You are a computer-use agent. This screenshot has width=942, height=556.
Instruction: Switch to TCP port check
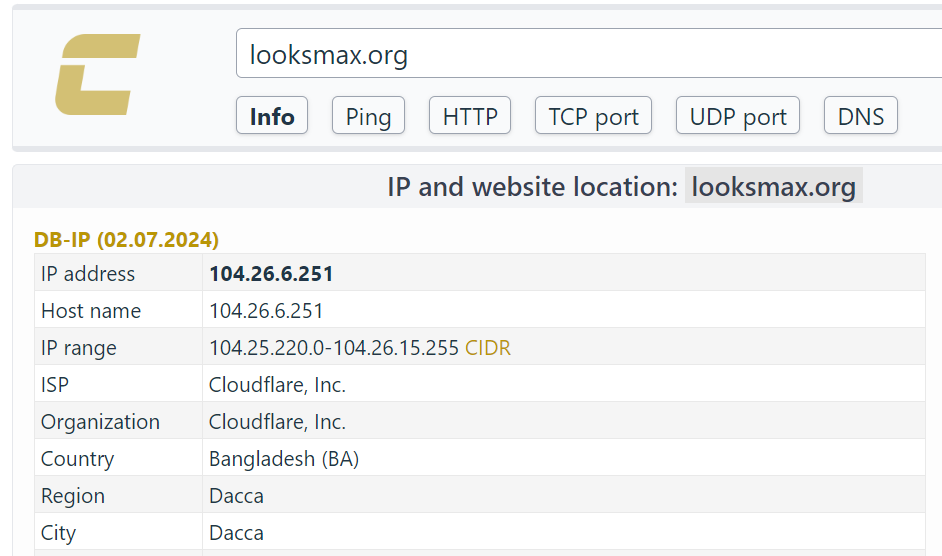(x=593, y=117)
